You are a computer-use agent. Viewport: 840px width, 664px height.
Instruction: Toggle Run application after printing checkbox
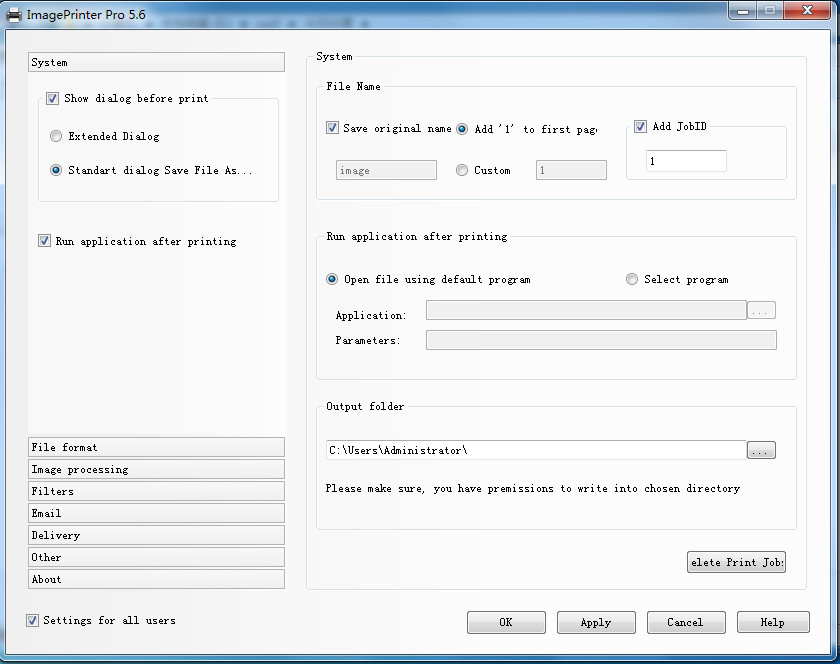tap(44, 241)
